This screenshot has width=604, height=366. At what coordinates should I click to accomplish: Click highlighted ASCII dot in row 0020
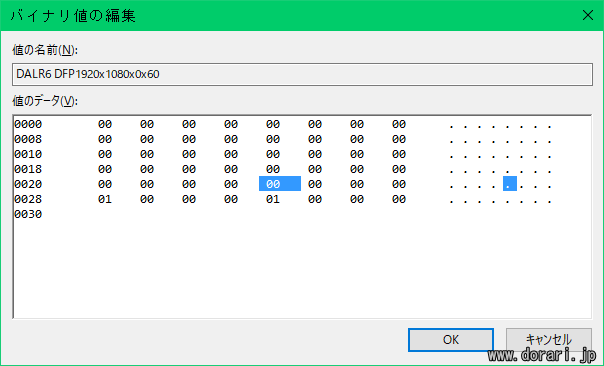510,184
